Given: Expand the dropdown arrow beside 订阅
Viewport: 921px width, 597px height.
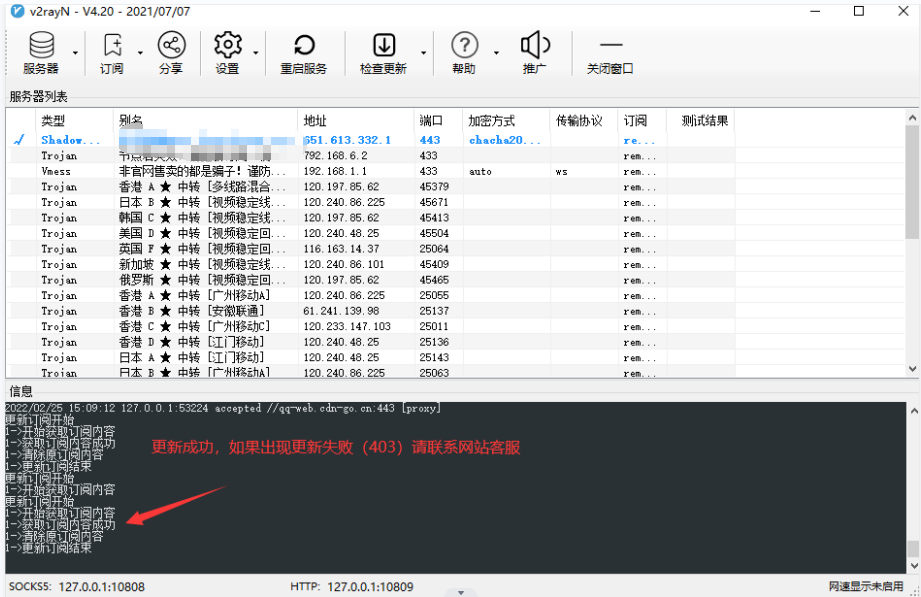Looking at the screenshot, I should pos(140,52).
